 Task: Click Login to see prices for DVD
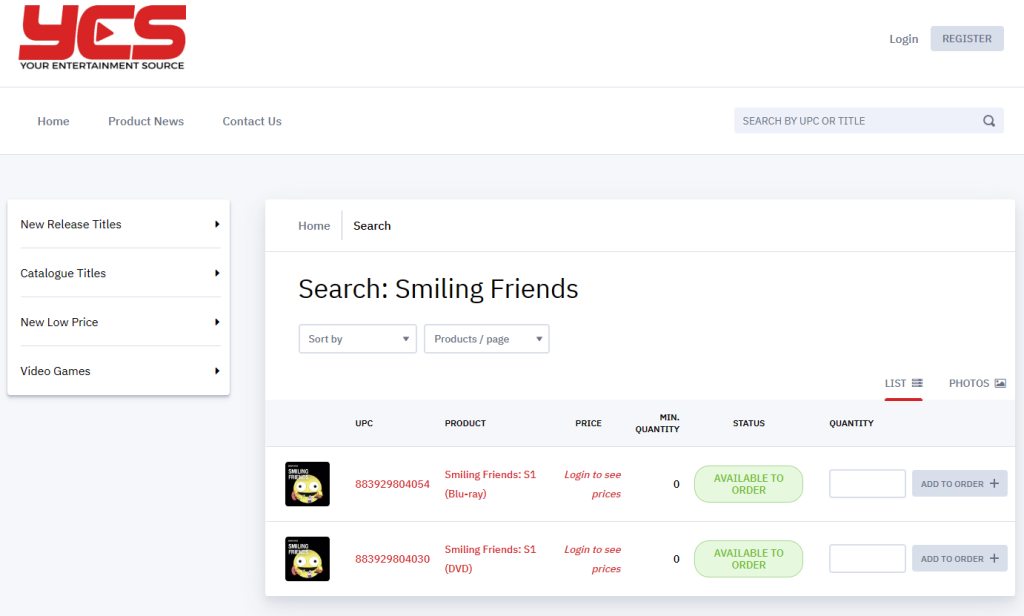[592, 559]
